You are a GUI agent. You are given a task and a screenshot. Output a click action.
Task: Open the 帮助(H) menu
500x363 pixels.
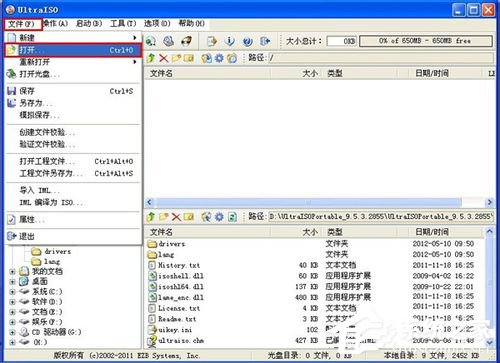191,24
